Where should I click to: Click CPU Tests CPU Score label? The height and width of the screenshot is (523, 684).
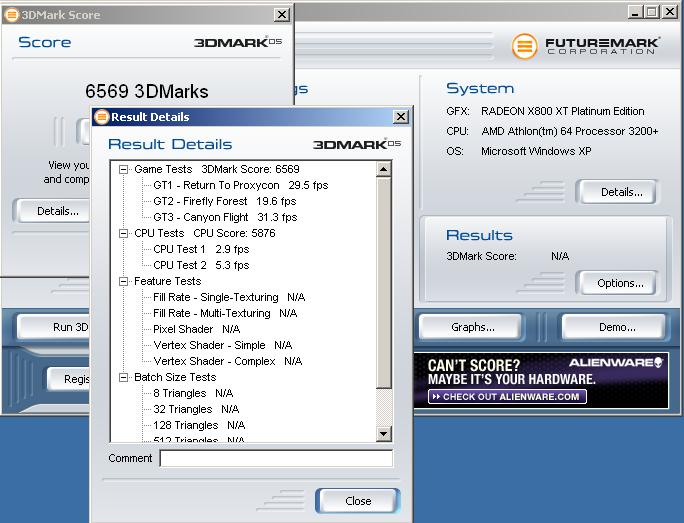pyautogui.click(x=205, y=233)
